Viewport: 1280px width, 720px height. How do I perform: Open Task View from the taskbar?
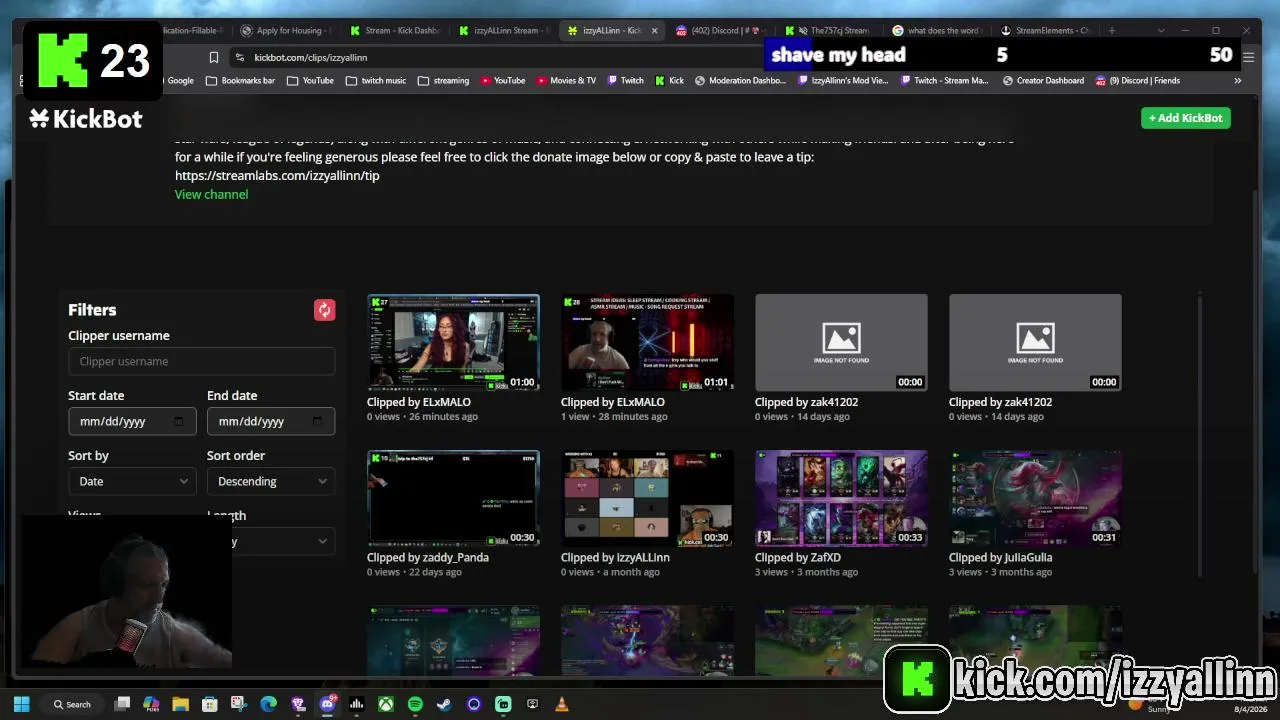point(122,704)
